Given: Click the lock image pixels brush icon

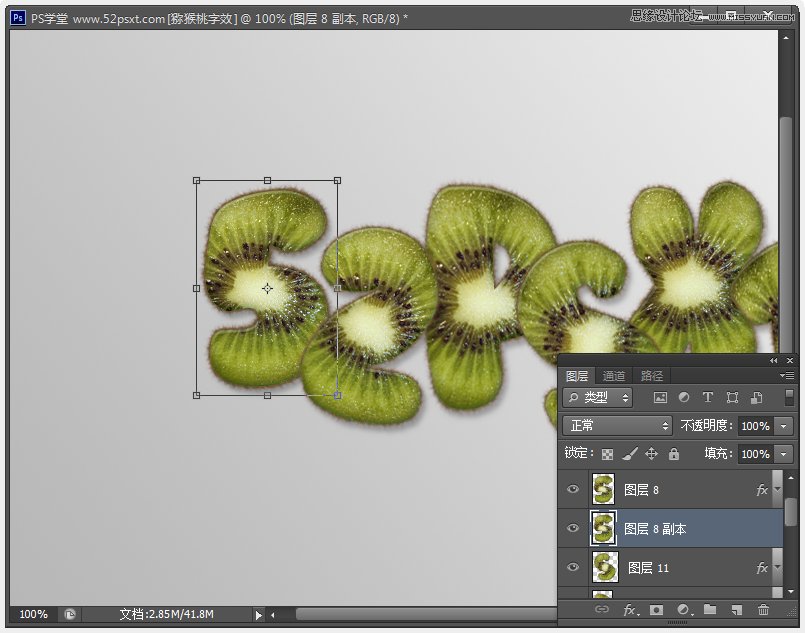Looking at the screenshot, I should point(629,454).
